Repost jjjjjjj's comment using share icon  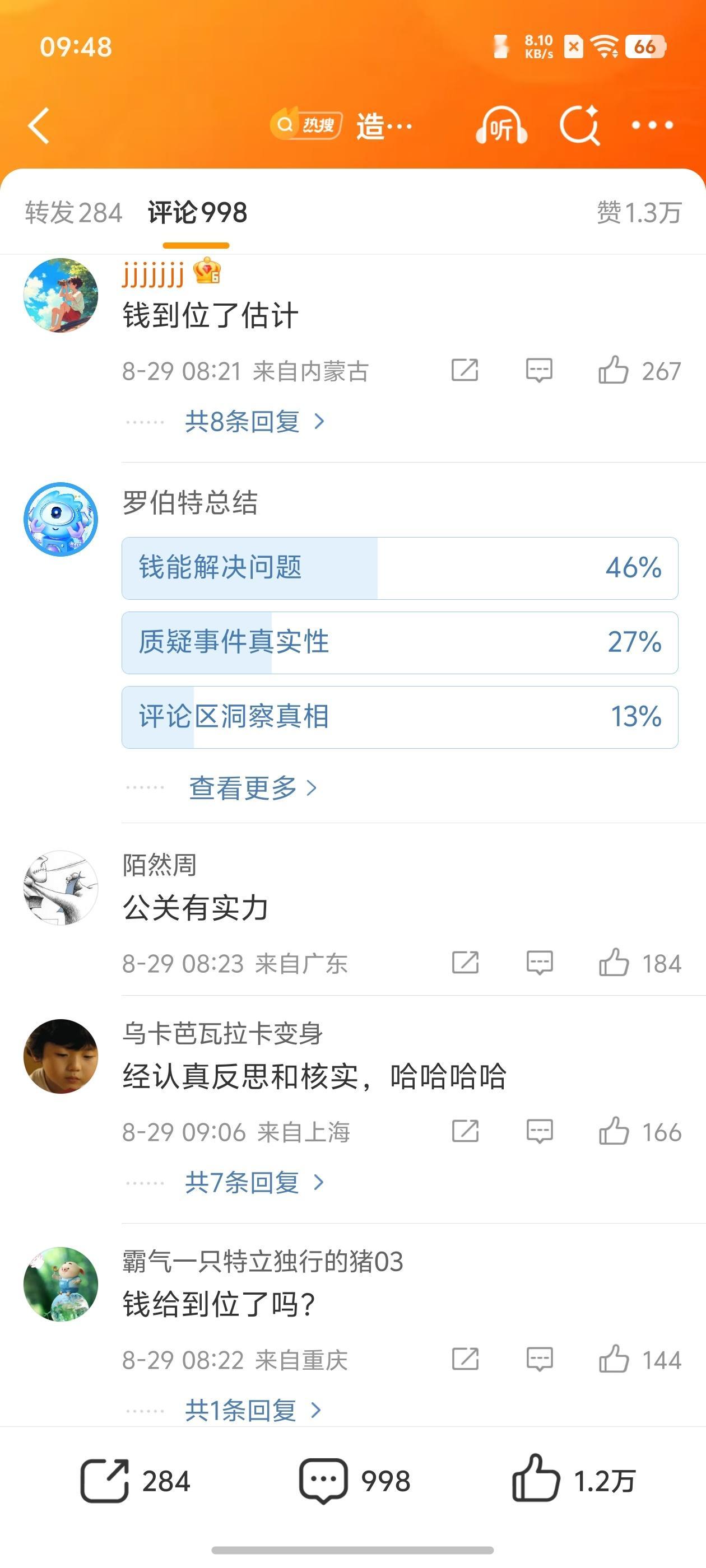tap(465, 370)
